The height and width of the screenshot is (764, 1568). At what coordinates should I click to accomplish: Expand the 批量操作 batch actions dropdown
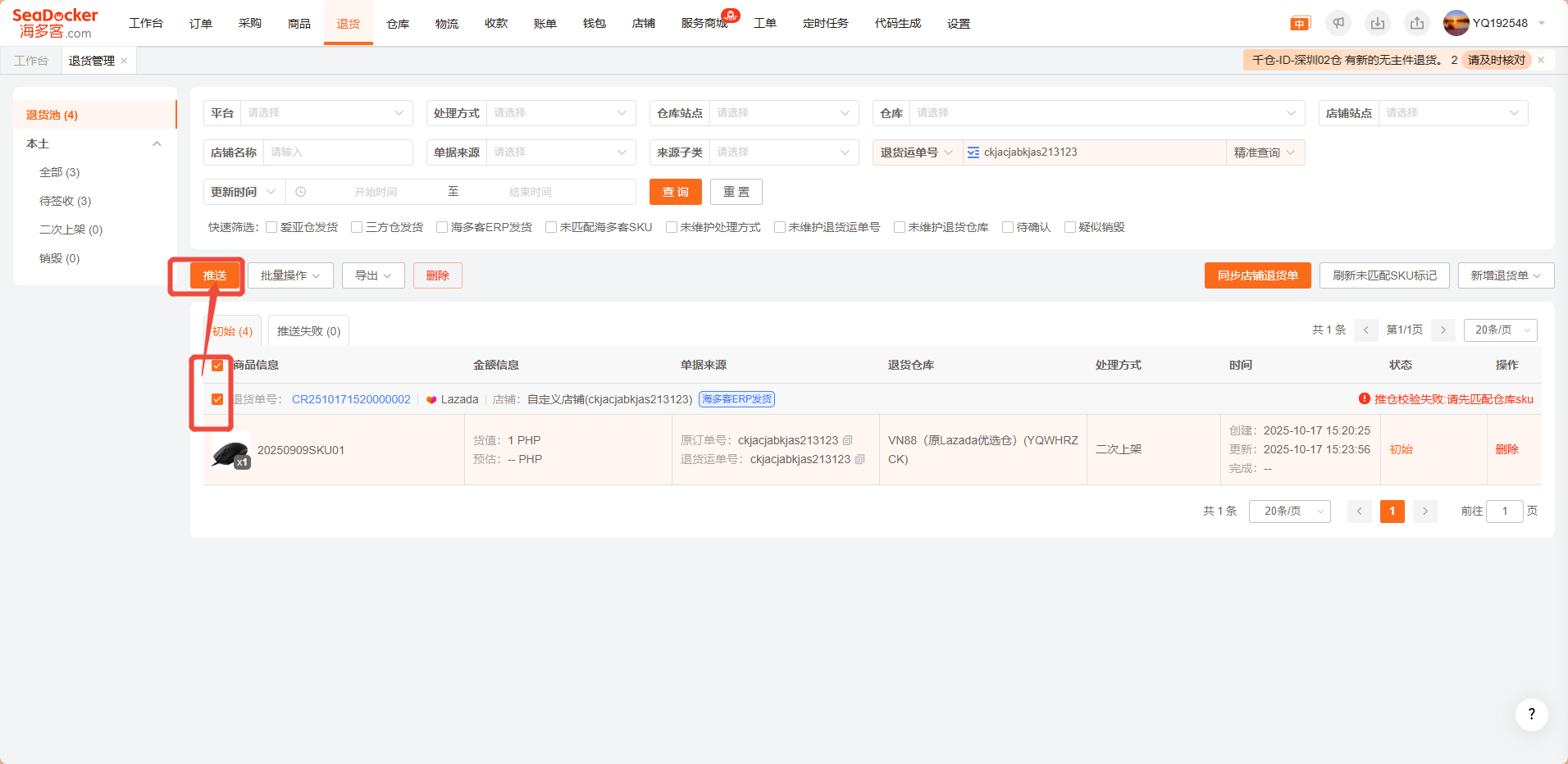(x=290, y=275)
